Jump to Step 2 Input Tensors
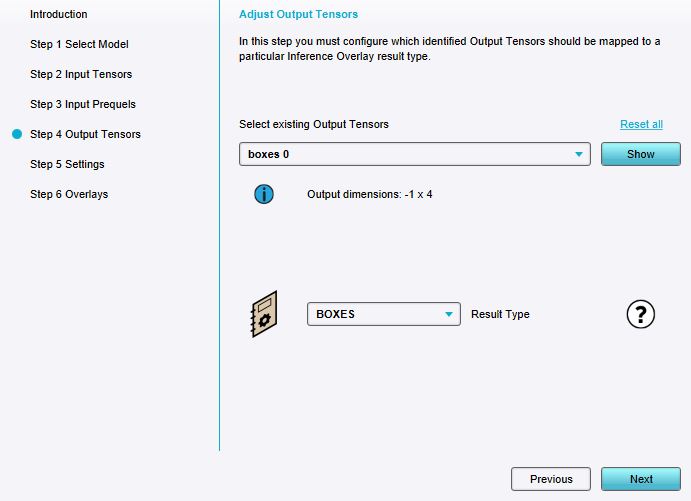The height and width of the screenshot is (501, 691). point(81,74)
